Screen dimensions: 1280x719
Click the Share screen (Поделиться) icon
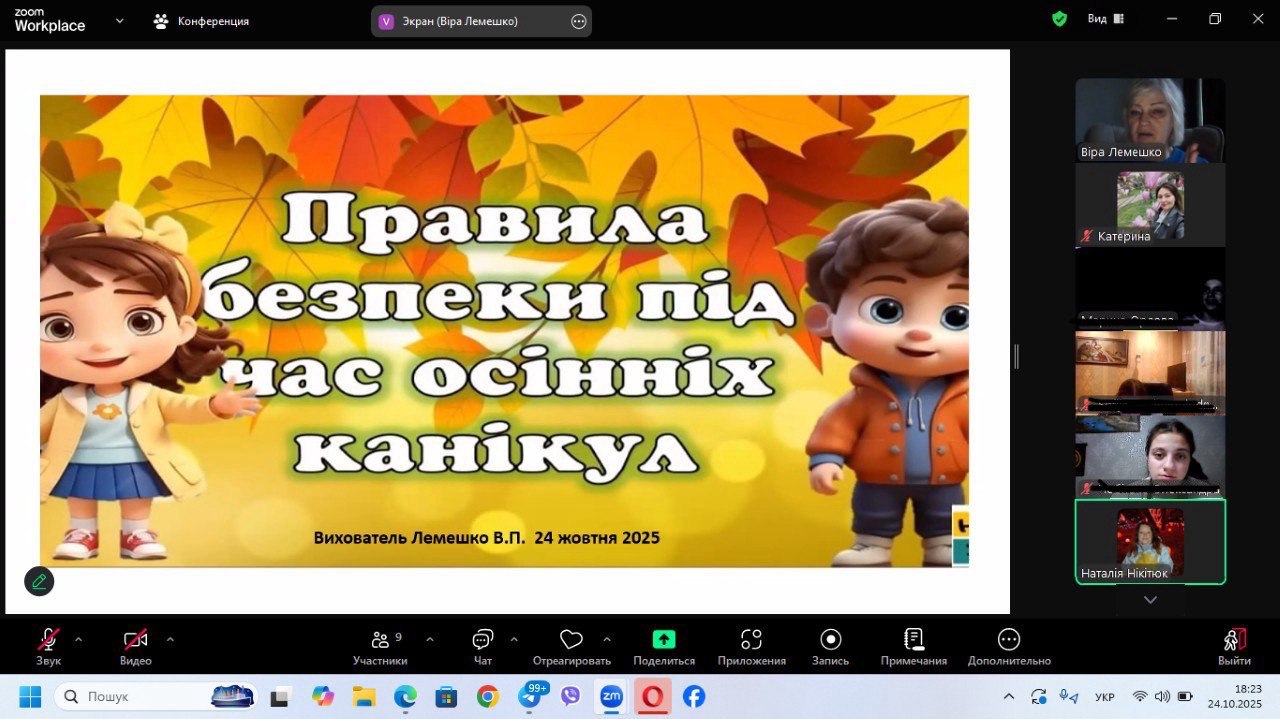pyautogui.click(x=663, y=640)
